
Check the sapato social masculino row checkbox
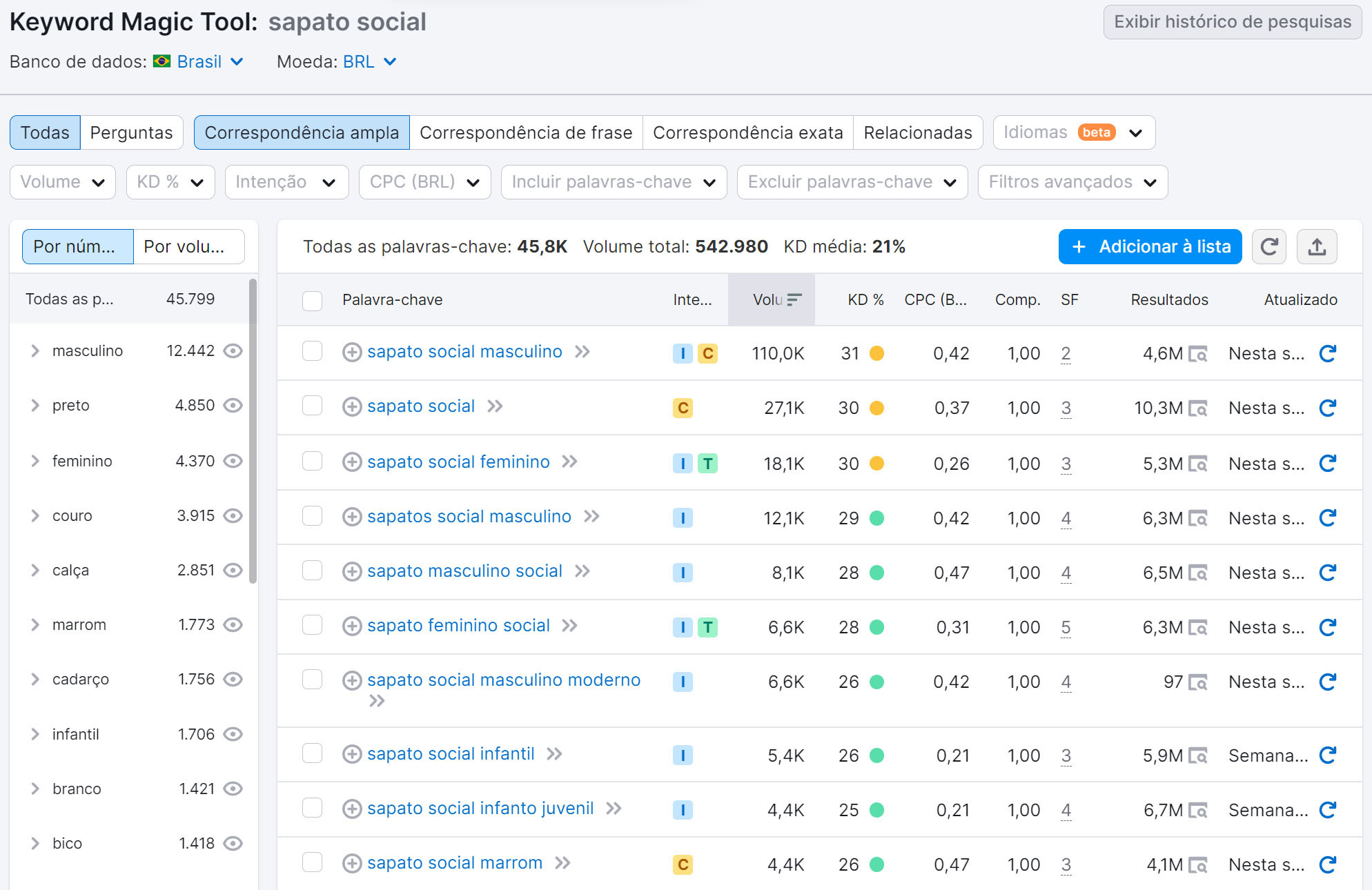point(312,351)
